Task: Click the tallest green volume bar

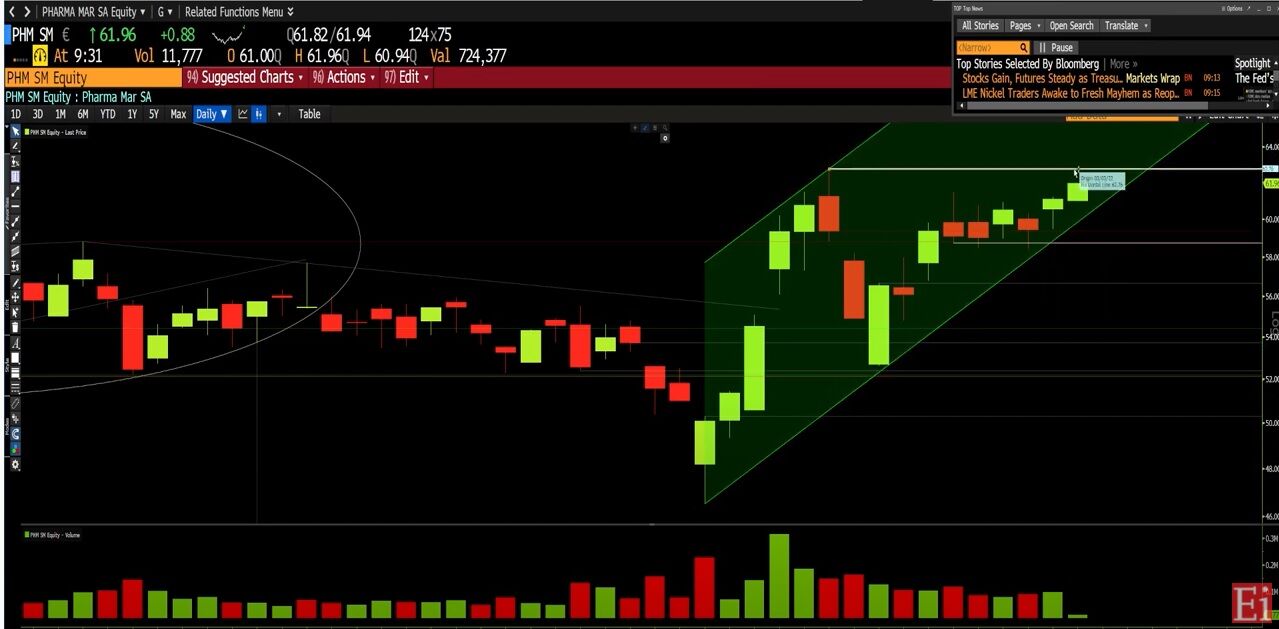Action: 779,576
